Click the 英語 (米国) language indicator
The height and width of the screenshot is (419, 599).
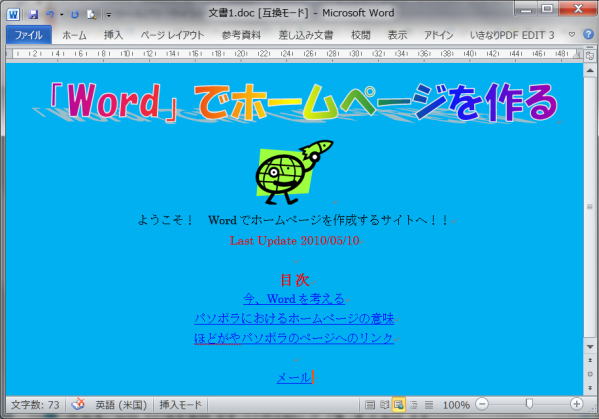(x=121, y=405)
